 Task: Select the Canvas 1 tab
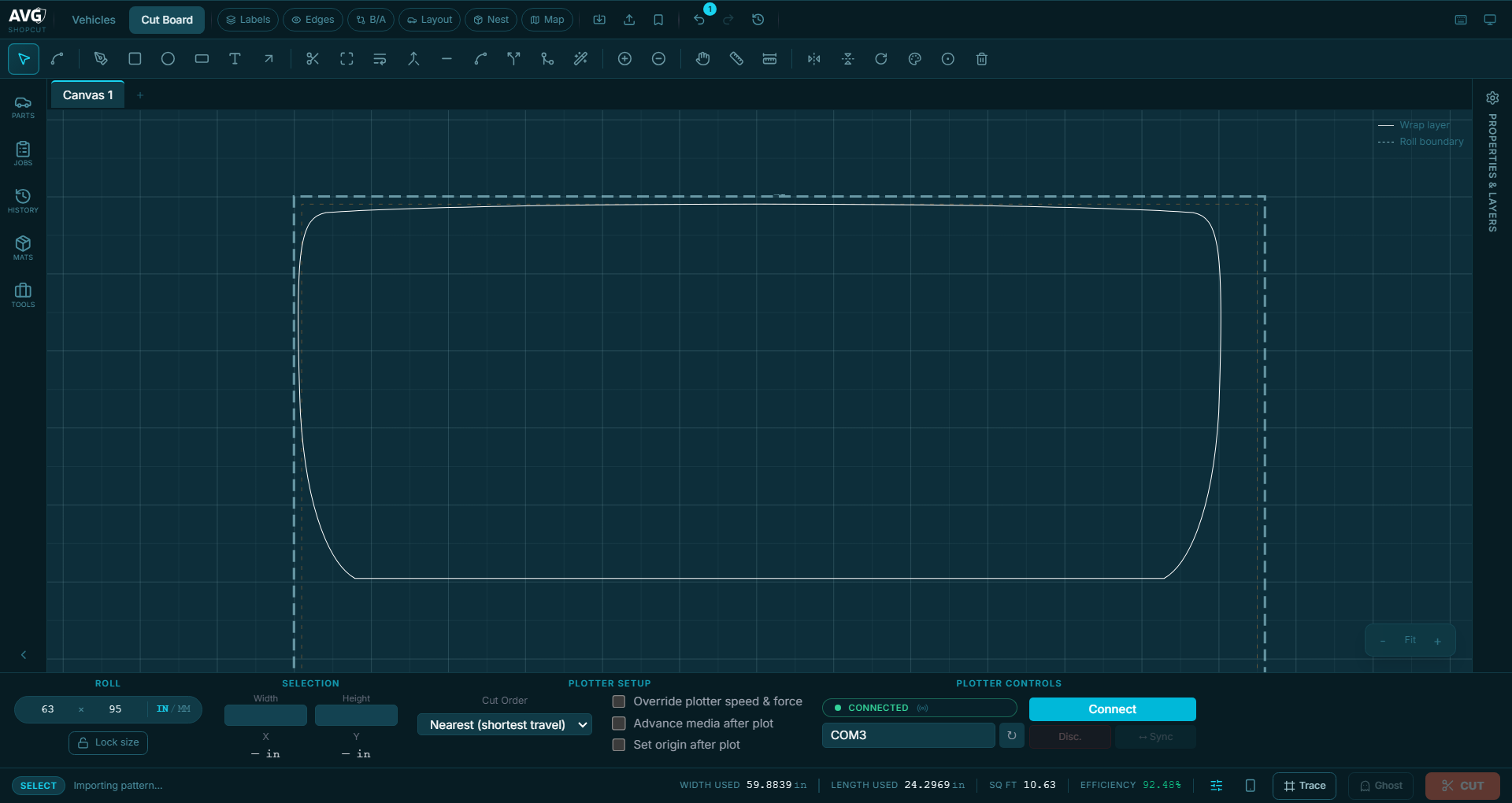(88, 95)
